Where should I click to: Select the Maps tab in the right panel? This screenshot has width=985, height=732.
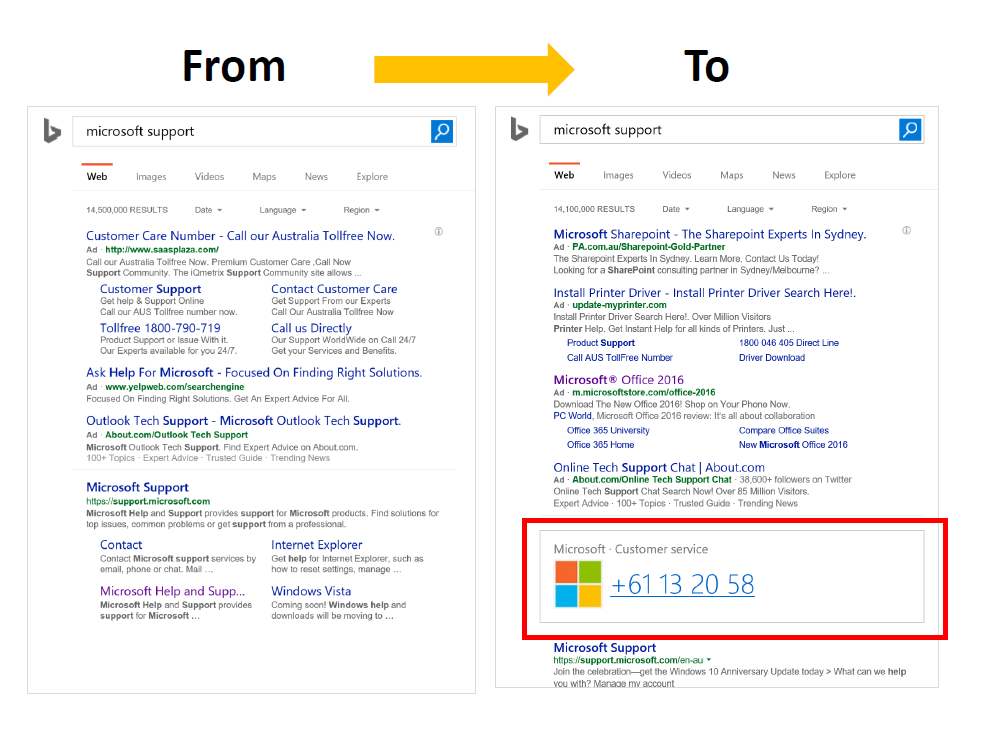(731, 175)
